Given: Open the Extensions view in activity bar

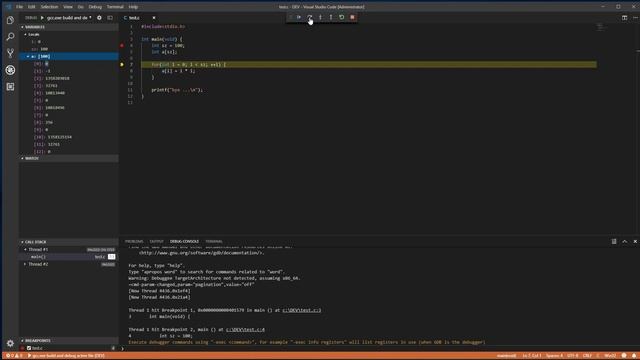Looking at the screenshot, I should click(x=10, y=87).
